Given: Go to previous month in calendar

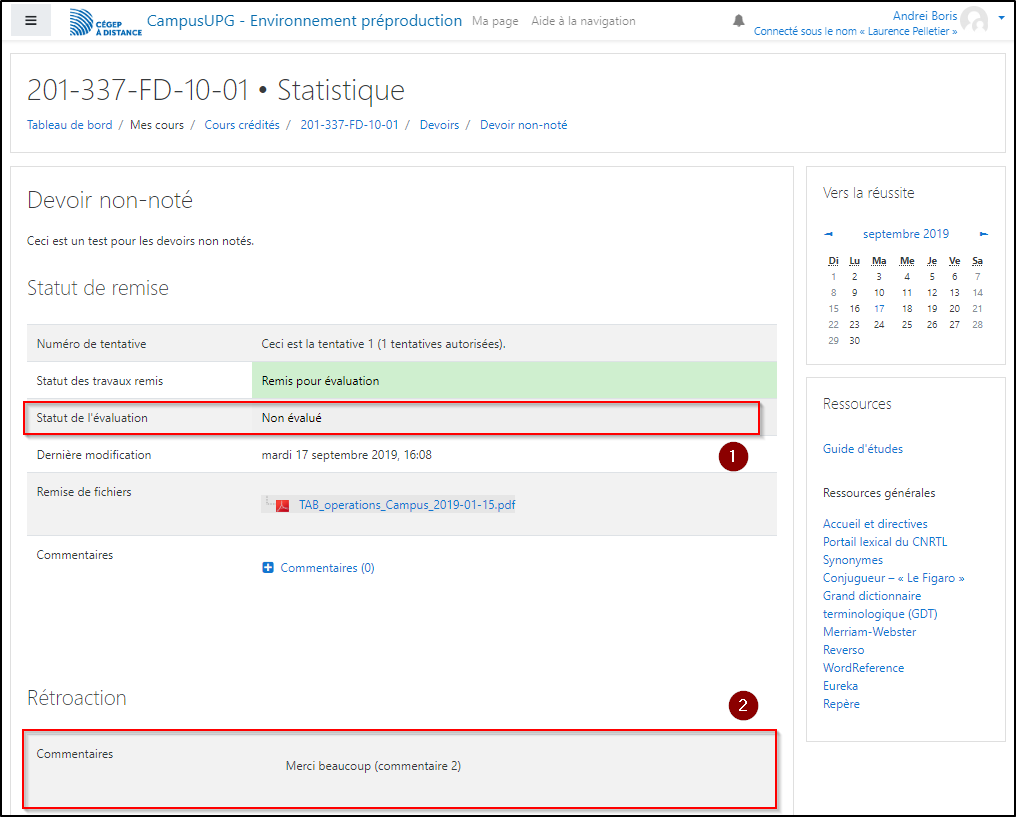Looking at the screenshot, I should [x=828, y=235].
